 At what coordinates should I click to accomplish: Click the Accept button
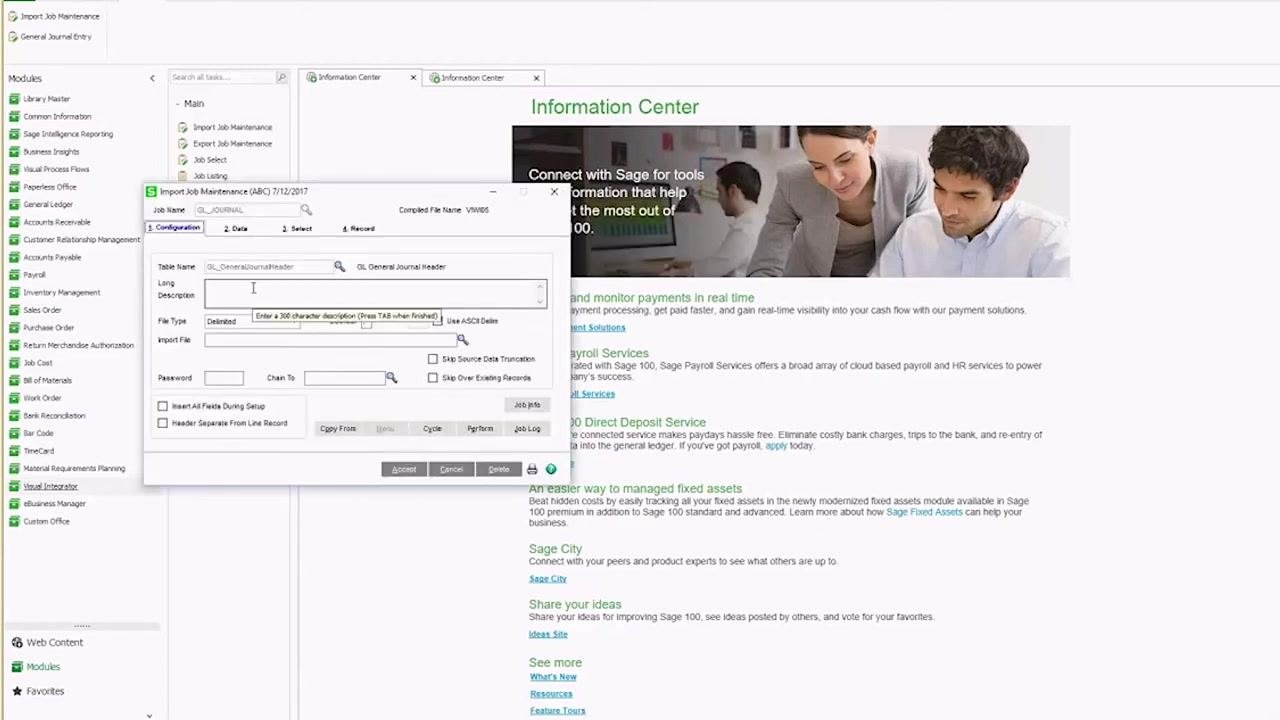click(404, 469)
